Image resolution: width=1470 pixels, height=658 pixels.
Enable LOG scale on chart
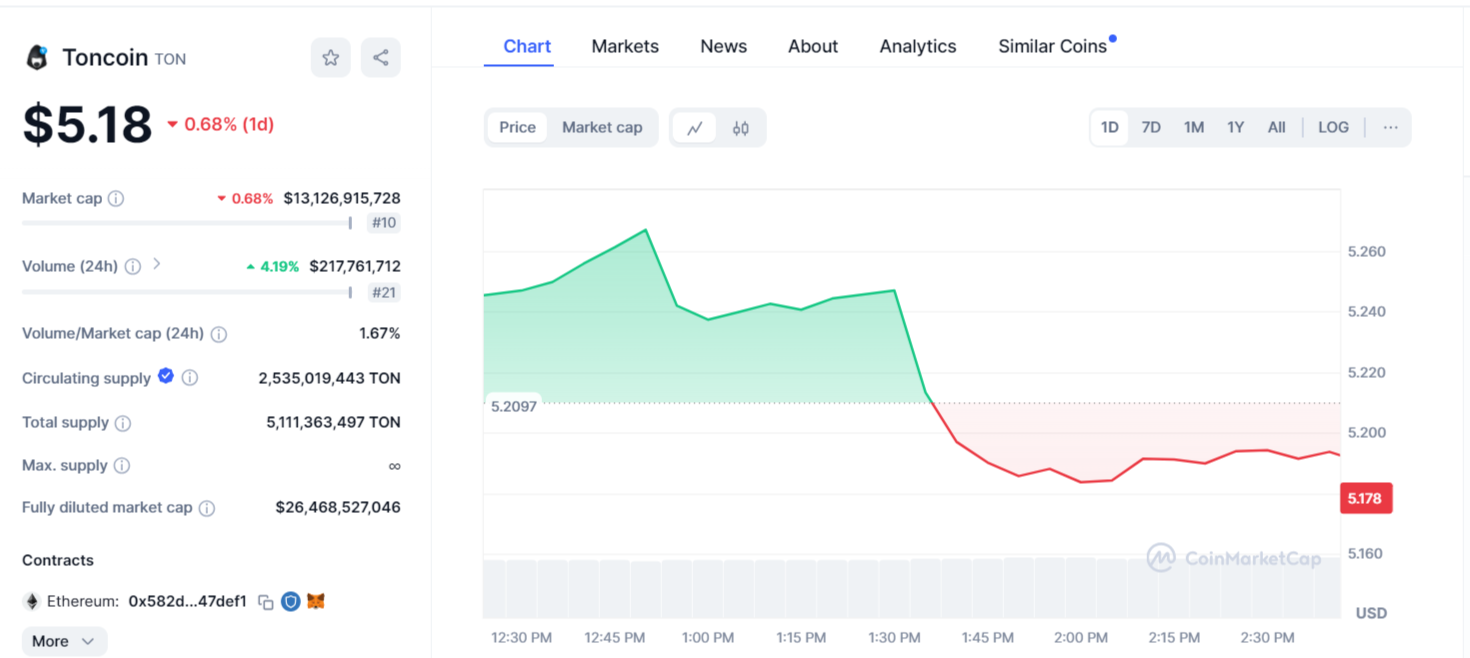click(x=1333, y=128)
